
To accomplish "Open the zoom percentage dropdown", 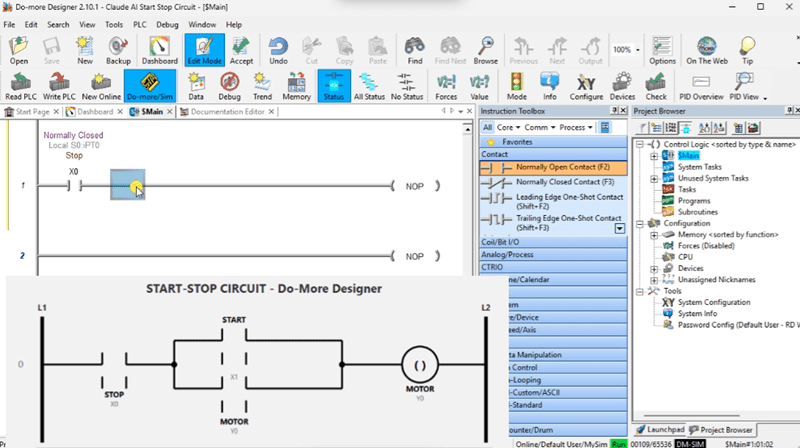I will [637, 49].
